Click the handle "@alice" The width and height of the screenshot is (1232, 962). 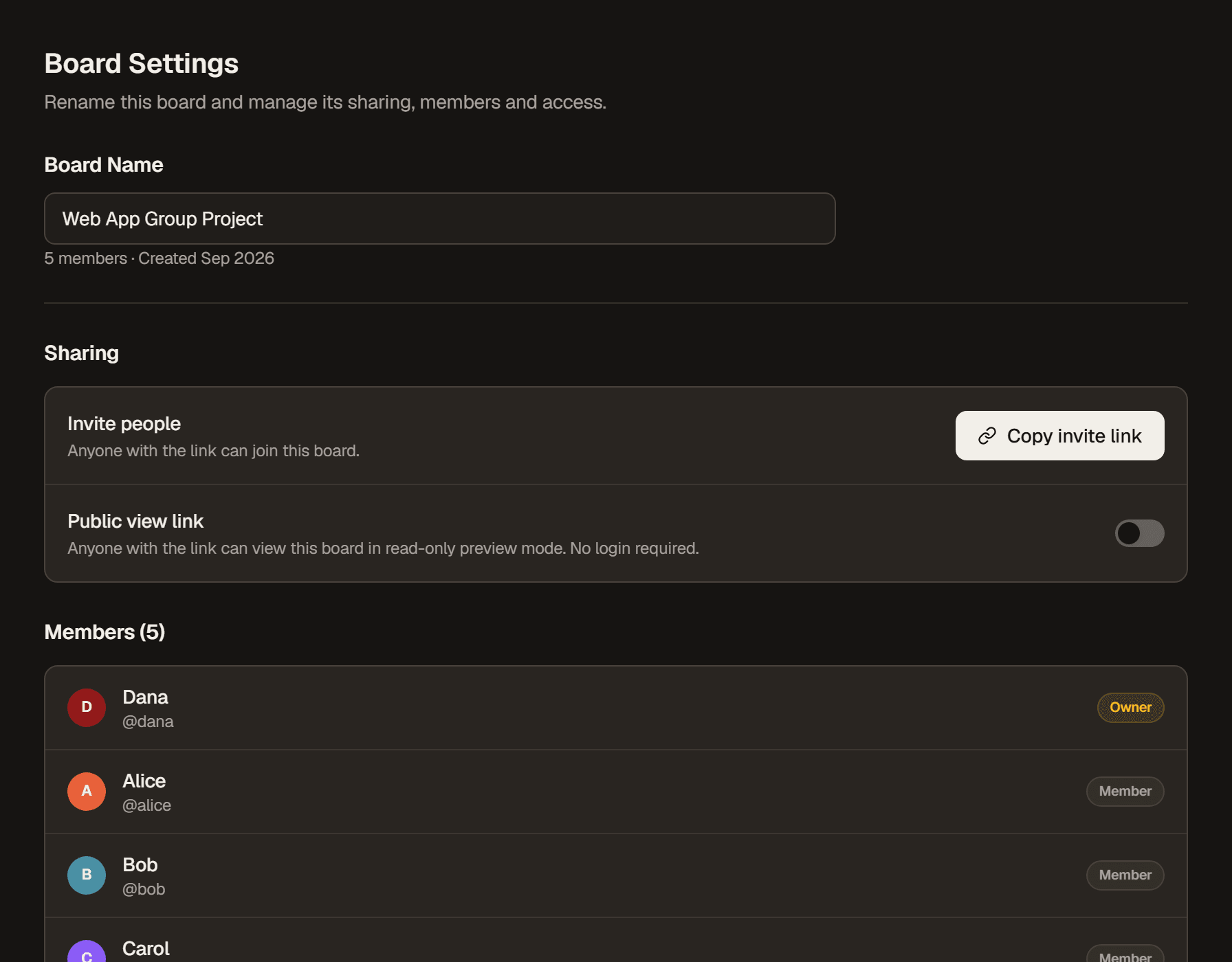point(146,805)
